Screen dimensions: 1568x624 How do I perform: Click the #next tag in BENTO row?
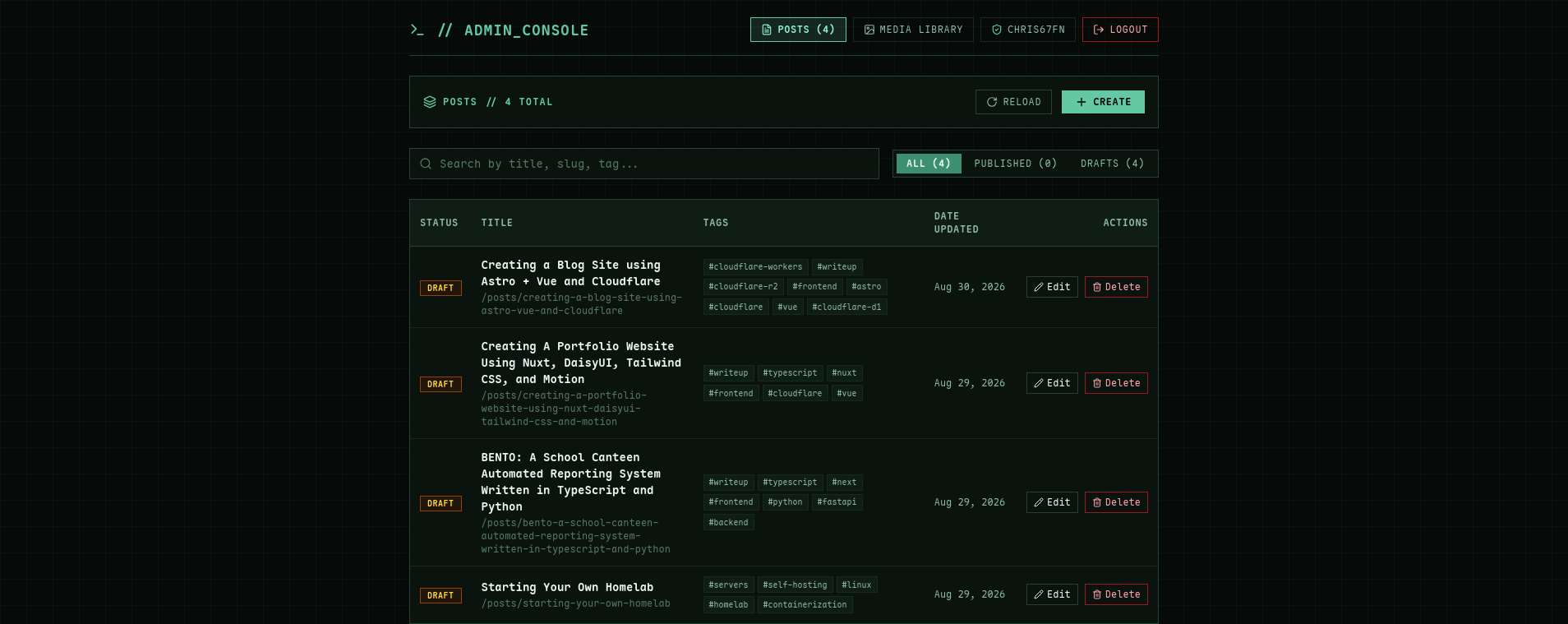pyautogui.click(x=844, y=482)
